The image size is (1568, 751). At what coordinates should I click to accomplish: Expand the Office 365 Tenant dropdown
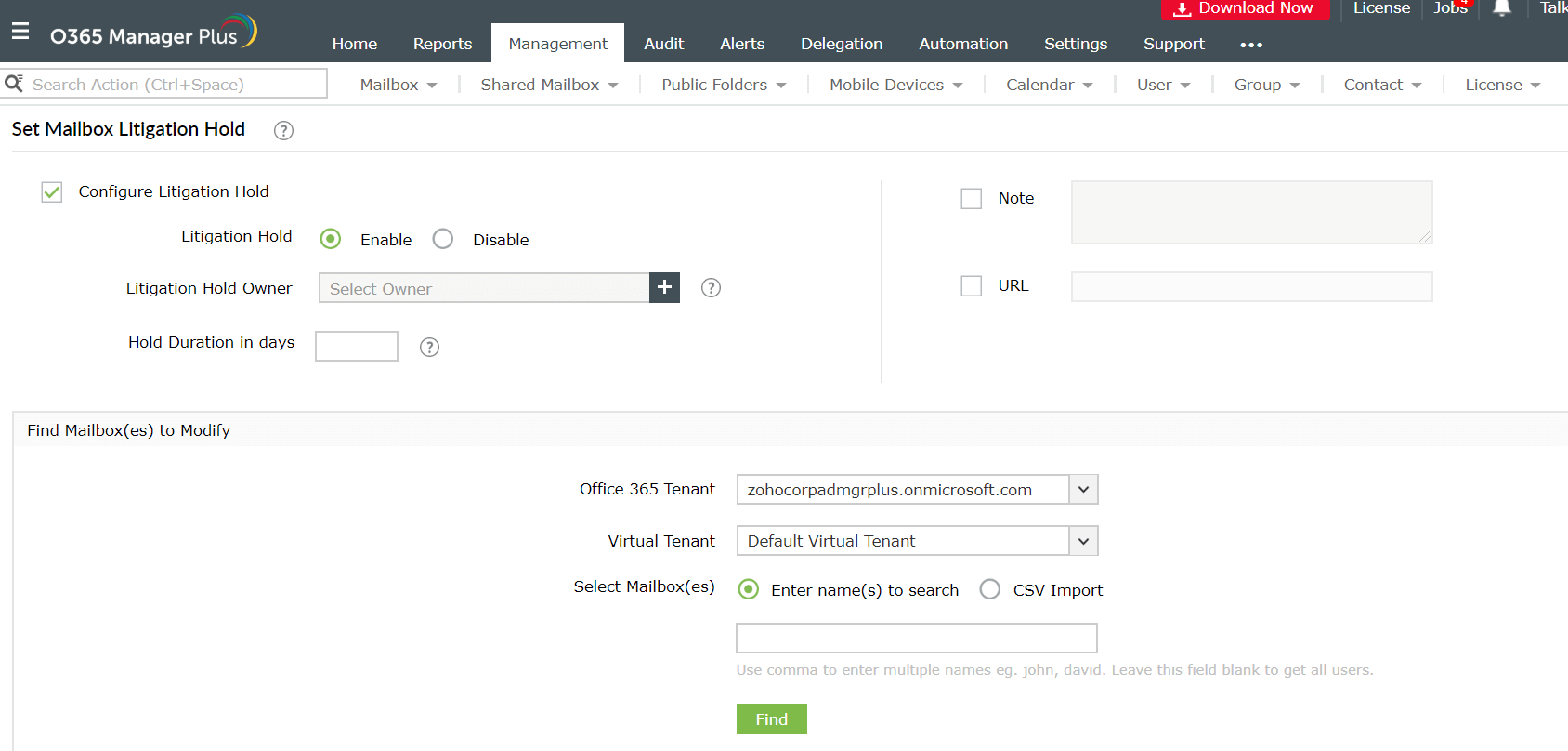pyautogui.click(x=1083, y=490)
